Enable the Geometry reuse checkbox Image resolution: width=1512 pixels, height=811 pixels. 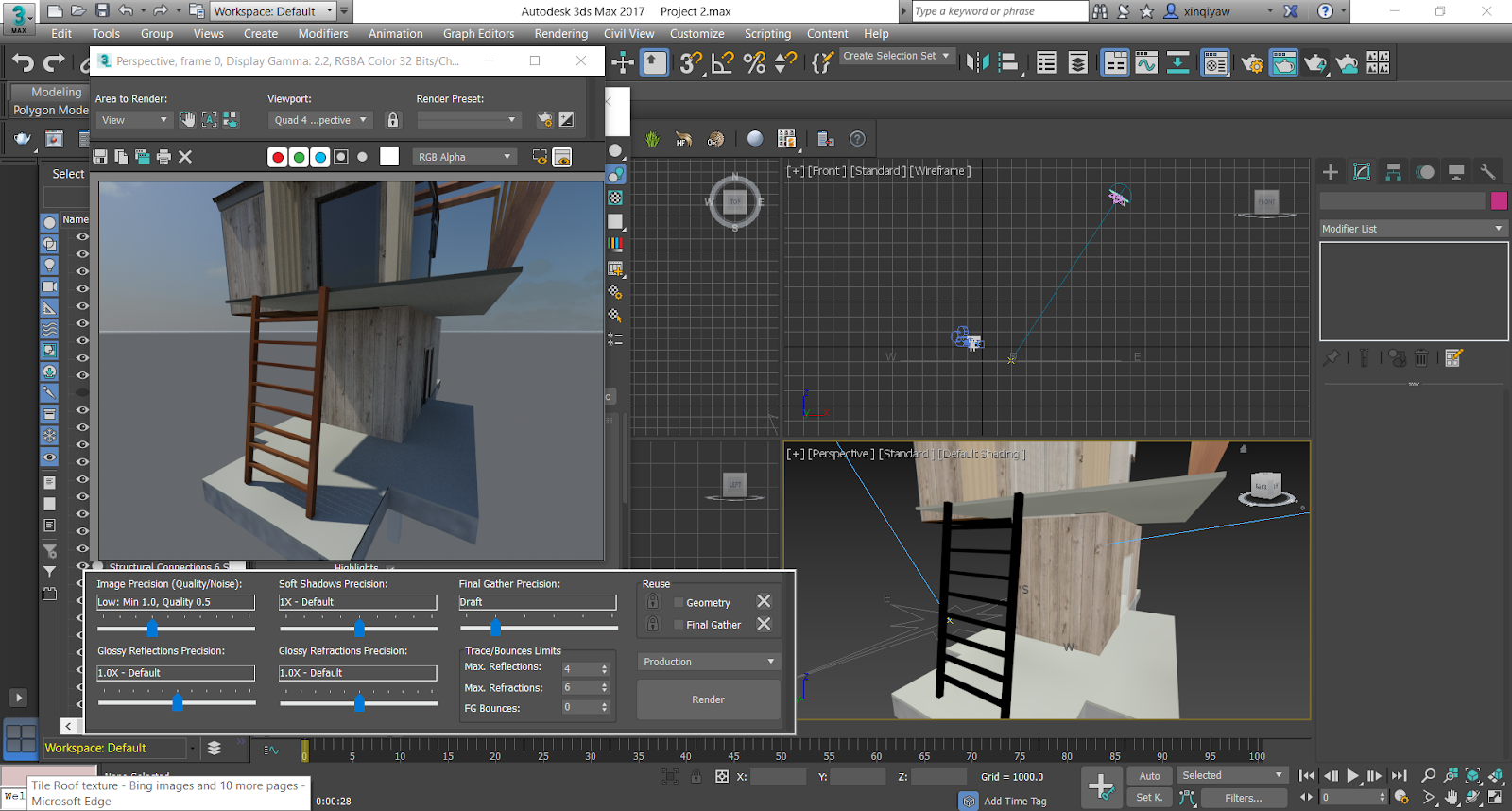coord(679,602)
